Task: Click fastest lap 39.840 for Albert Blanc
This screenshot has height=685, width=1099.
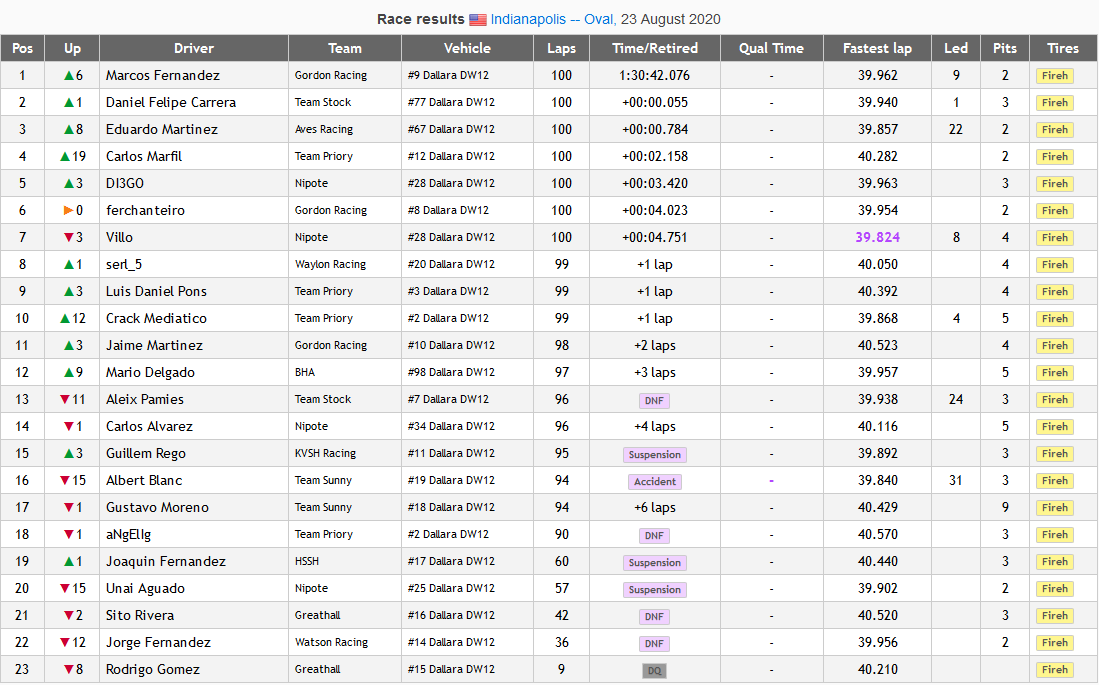Action: [878, 480]
